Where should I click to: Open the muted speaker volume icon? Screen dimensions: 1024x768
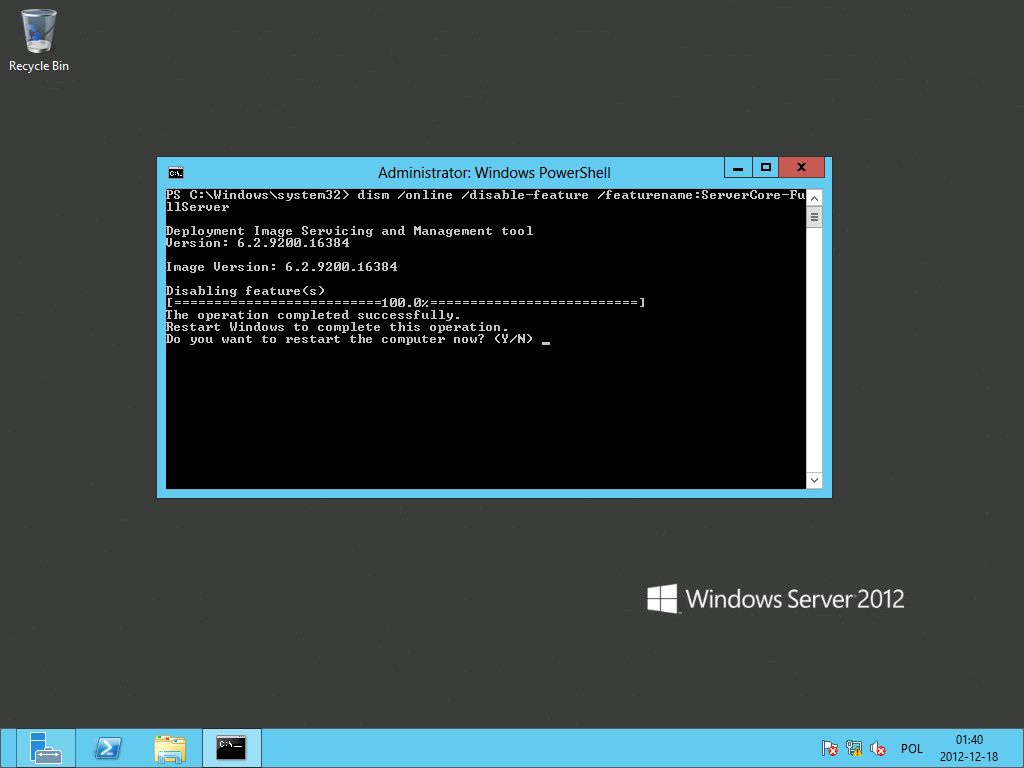pyautogui.click(x=878, y=748)
